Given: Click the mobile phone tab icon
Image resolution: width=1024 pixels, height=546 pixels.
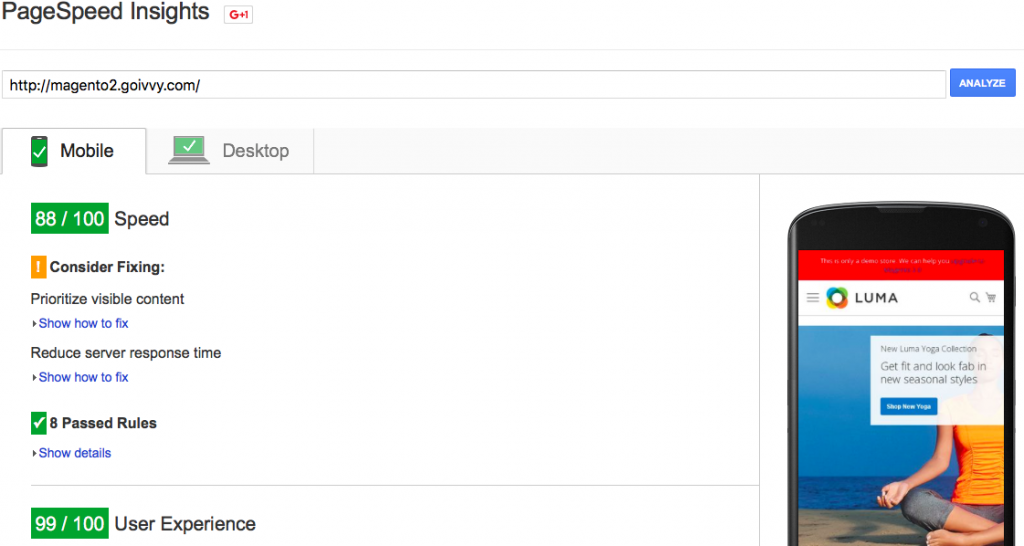Looking at the screenshot, I should [39, 151].
